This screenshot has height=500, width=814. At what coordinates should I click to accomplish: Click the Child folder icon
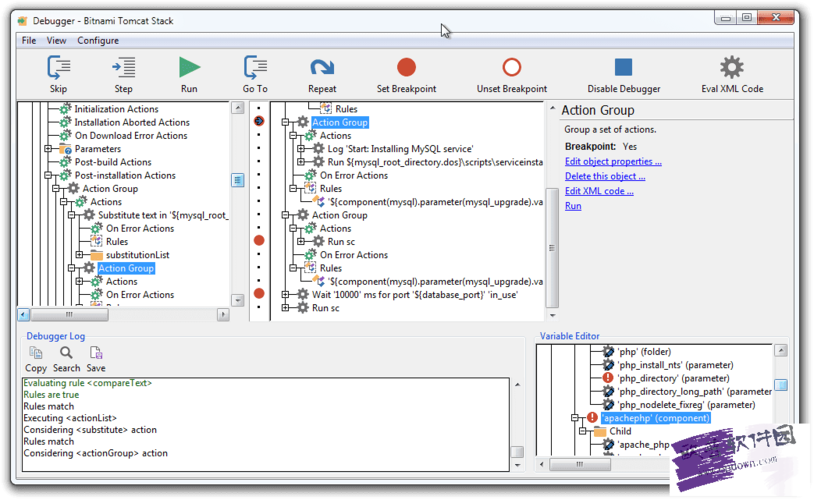[x=600, y=431]
